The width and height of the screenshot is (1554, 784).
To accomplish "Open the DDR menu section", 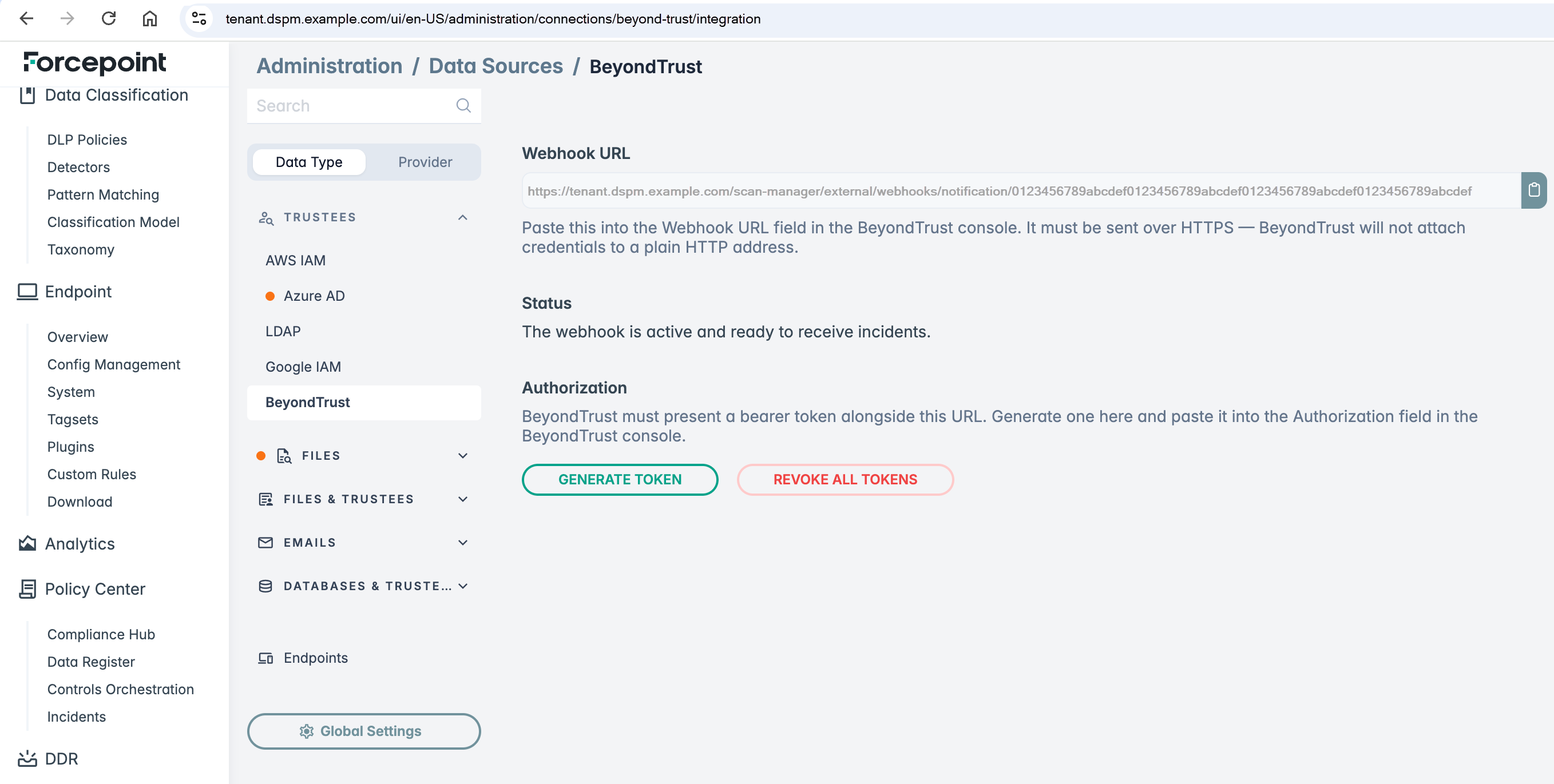I will tap(62, 759).
